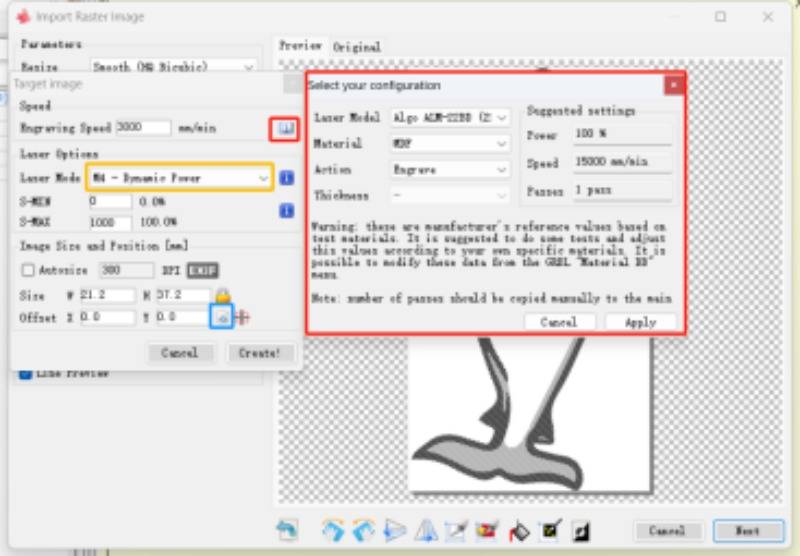The height and width of the screenshot is (556, 800).
Task: Click the outline pencil toolbar icon
Action: (550, 530)
